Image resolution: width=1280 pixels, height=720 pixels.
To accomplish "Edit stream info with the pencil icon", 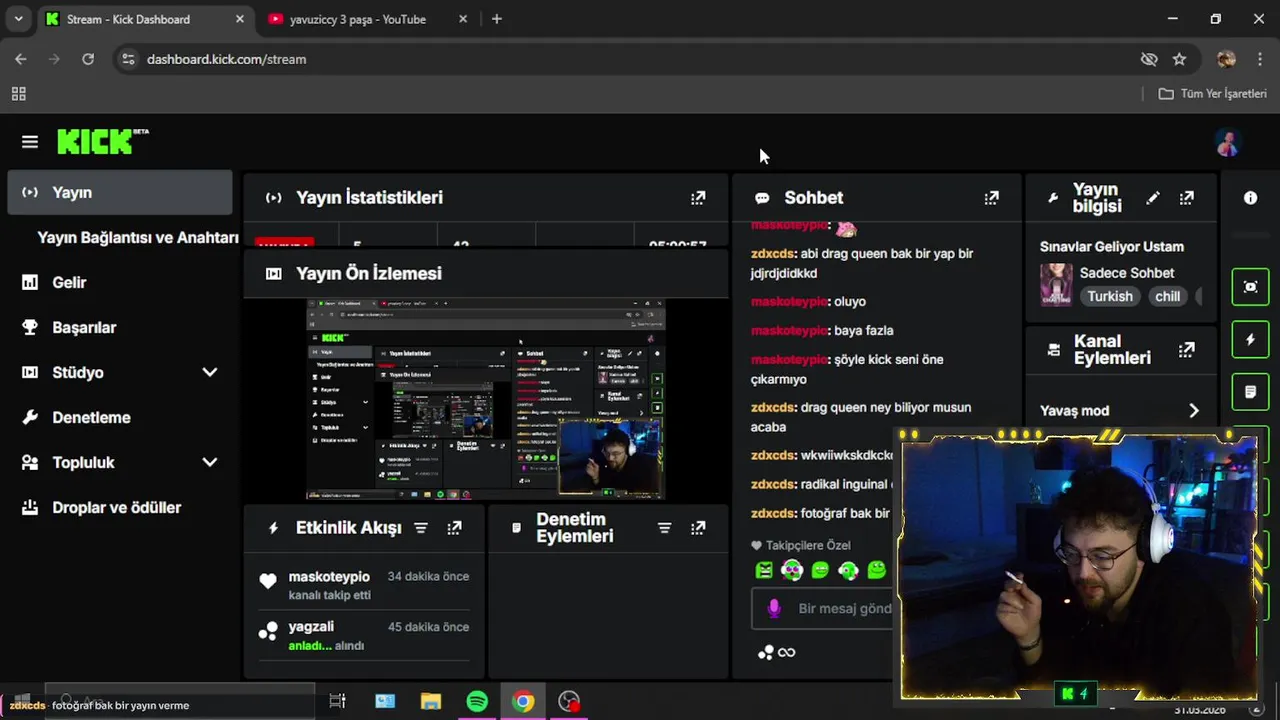I will coord(1153,198).
